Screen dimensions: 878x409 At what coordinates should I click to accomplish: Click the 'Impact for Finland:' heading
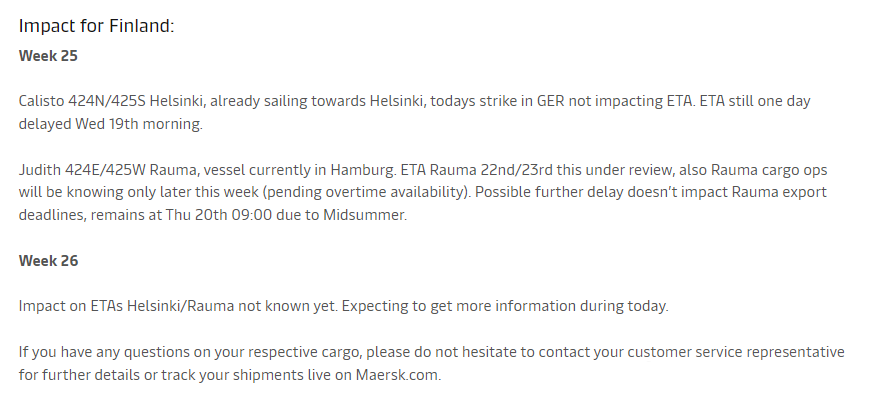(96, 26)
